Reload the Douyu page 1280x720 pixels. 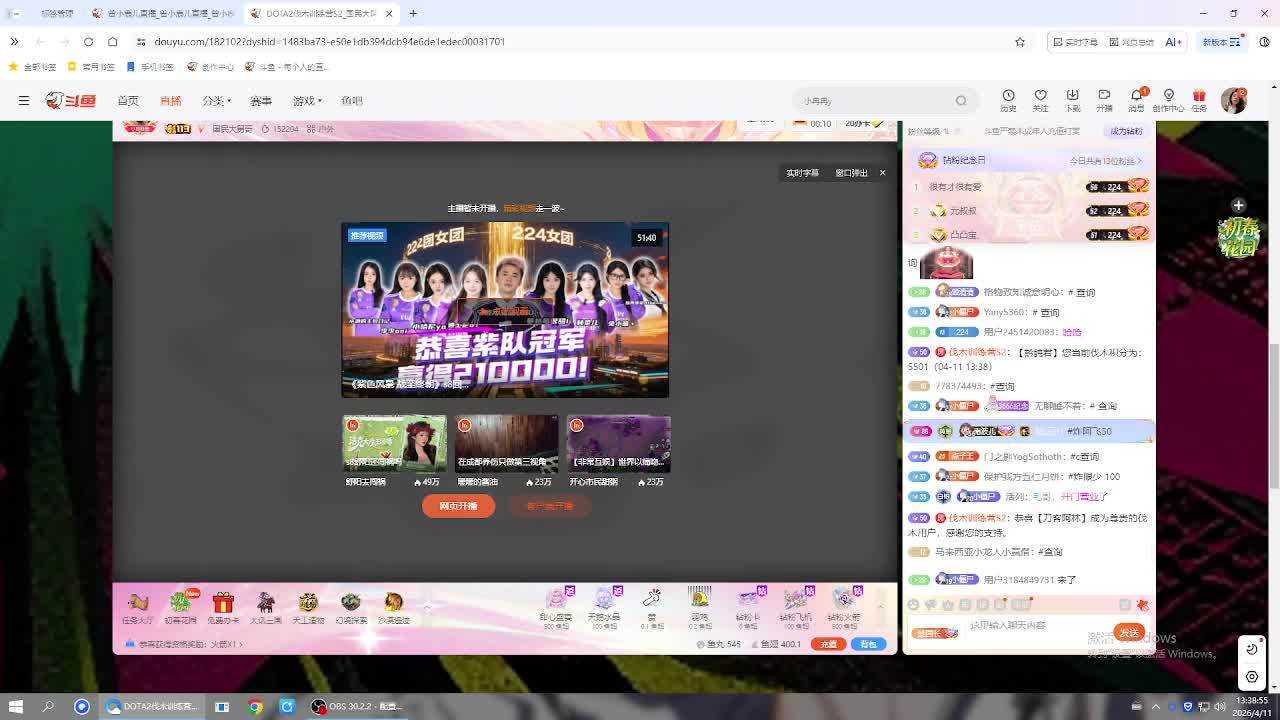pos(88,42)
